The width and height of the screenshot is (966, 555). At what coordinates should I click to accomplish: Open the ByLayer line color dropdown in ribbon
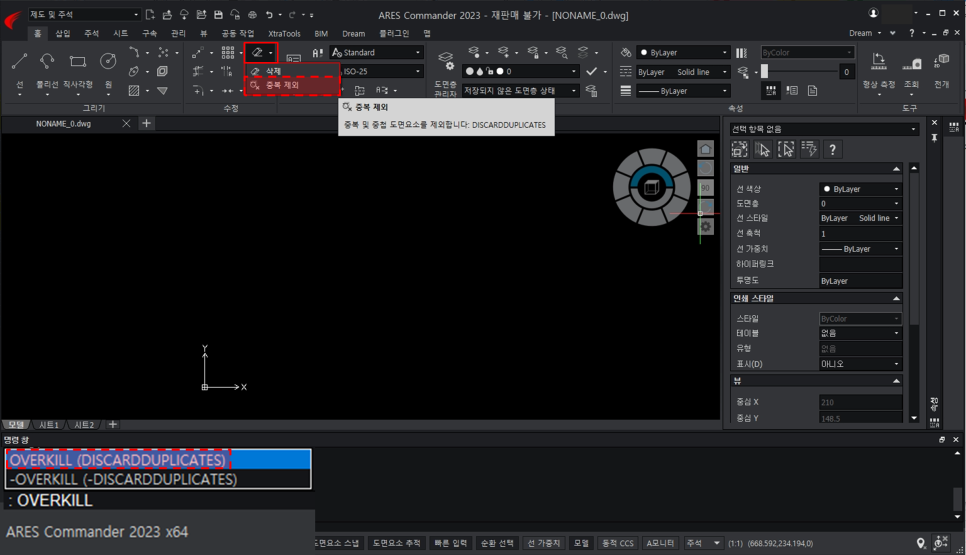click(x=683, y=52)
